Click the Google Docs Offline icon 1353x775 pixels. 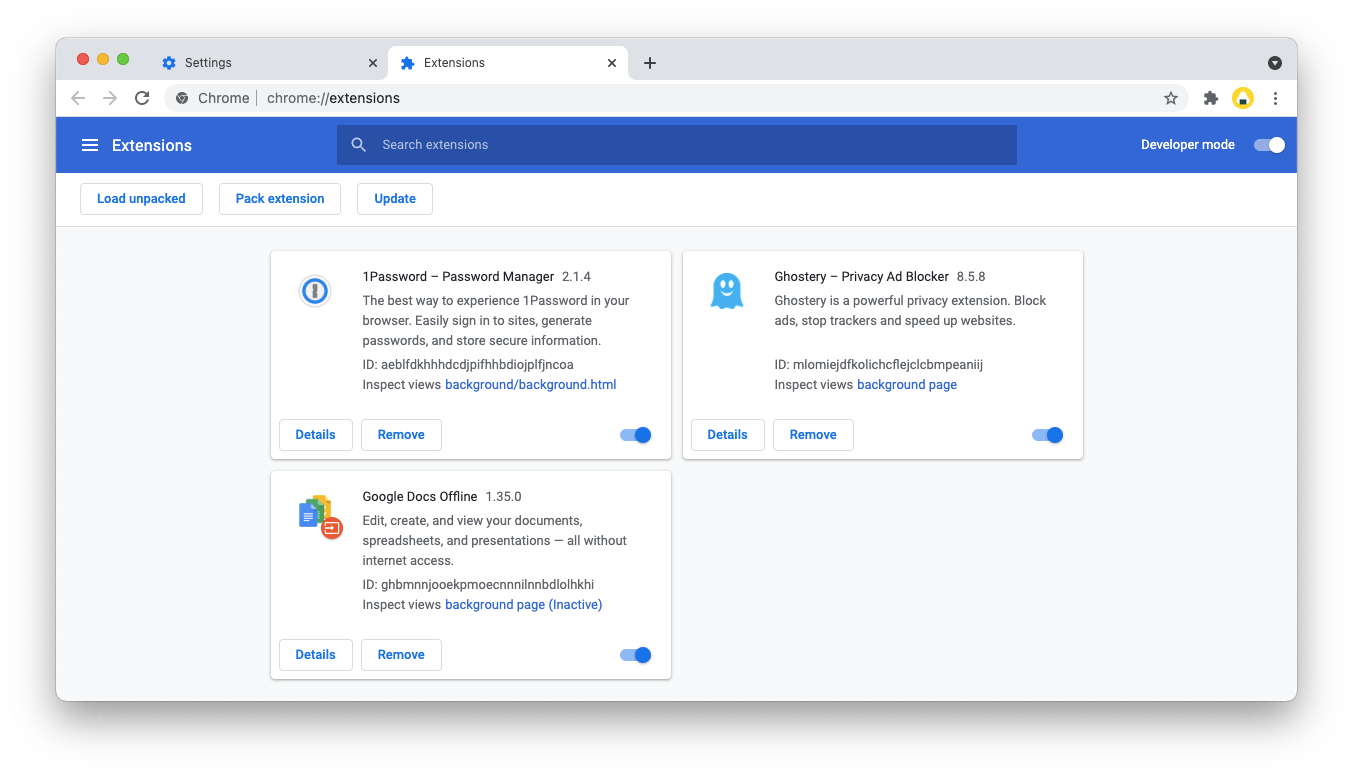[320, 516]
